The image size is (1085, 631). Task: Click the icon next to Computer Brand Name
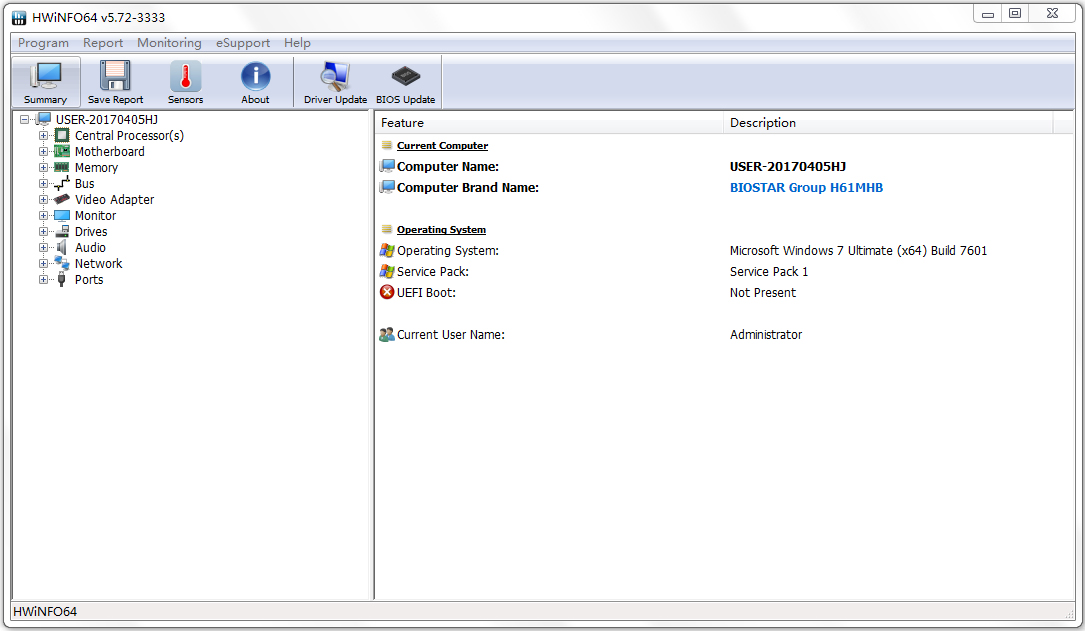click(387, 187)
